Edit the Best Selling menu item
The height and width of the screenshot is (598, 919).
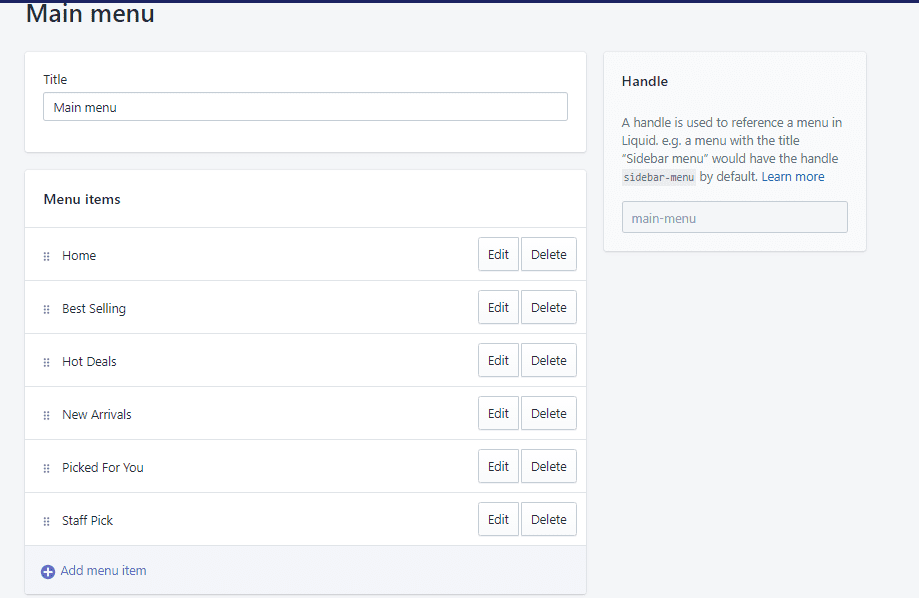click(x=498, y=307)
